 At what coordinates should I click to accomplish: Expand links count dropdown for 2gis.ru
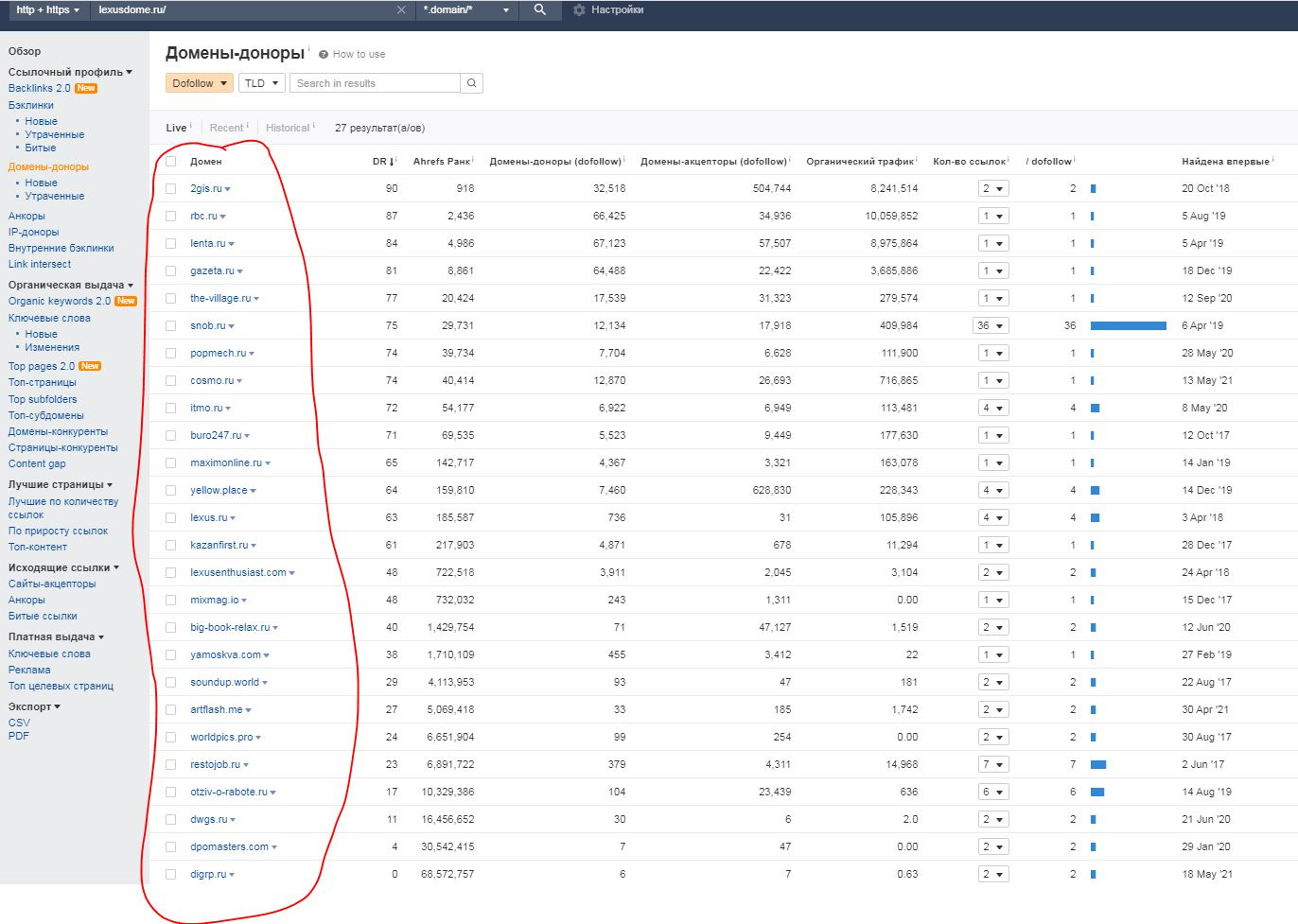992,188
